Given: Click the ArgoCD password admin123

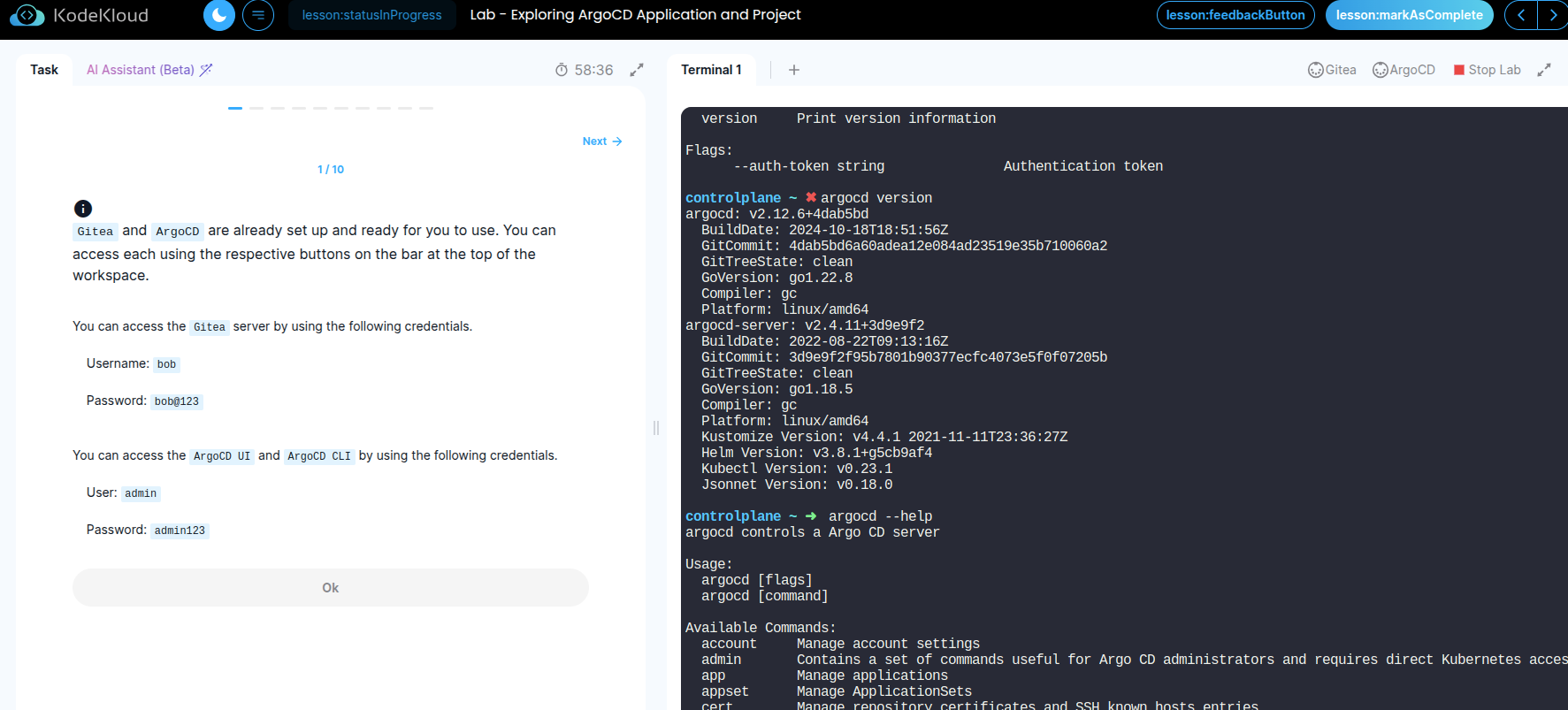Looking at the screenshot, I should pyautogui.click(x=180, y=531).
